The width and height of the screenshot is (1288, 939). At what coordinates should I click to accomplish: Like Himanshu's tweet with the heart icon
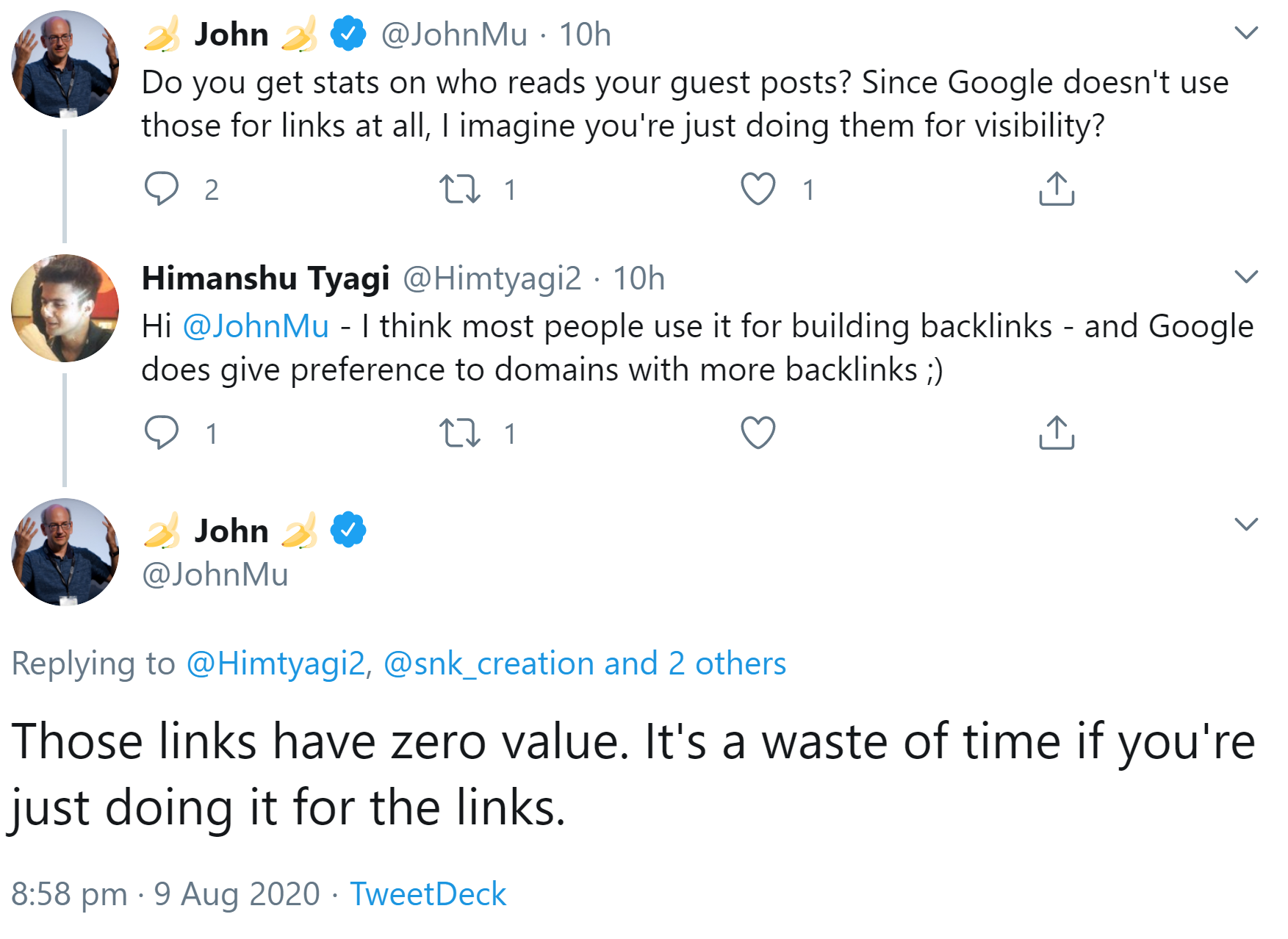(760, 435)
